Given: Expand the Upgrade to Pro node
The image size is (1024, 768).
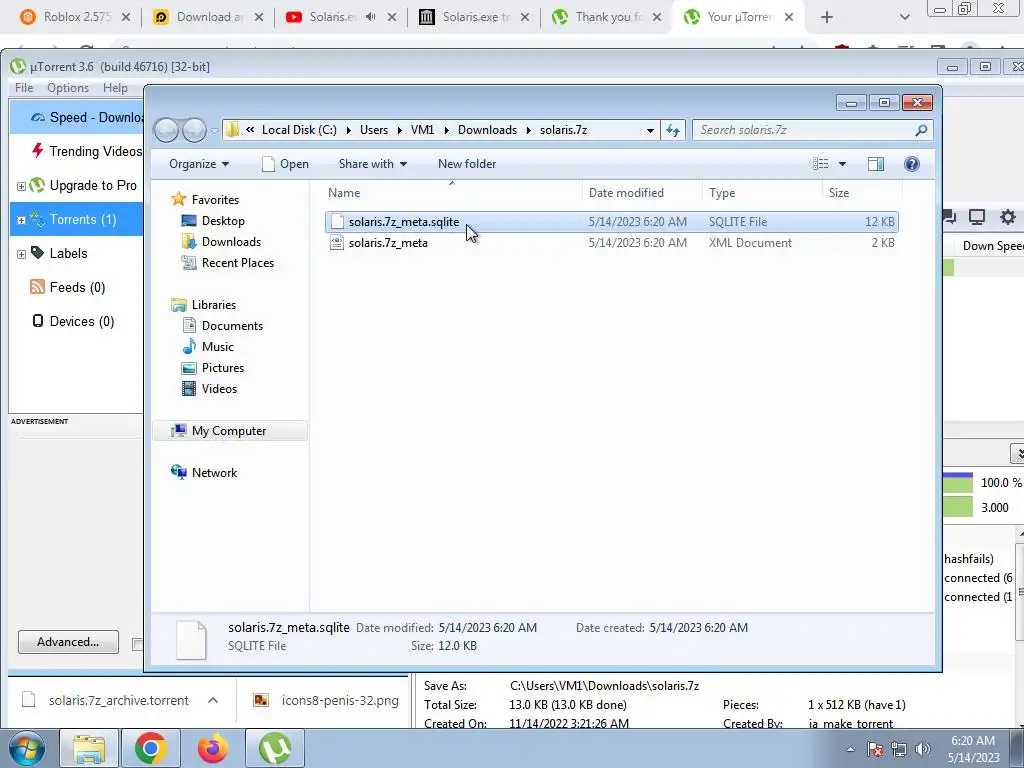Looking at the screenshot, I should [x=21, y=186].
